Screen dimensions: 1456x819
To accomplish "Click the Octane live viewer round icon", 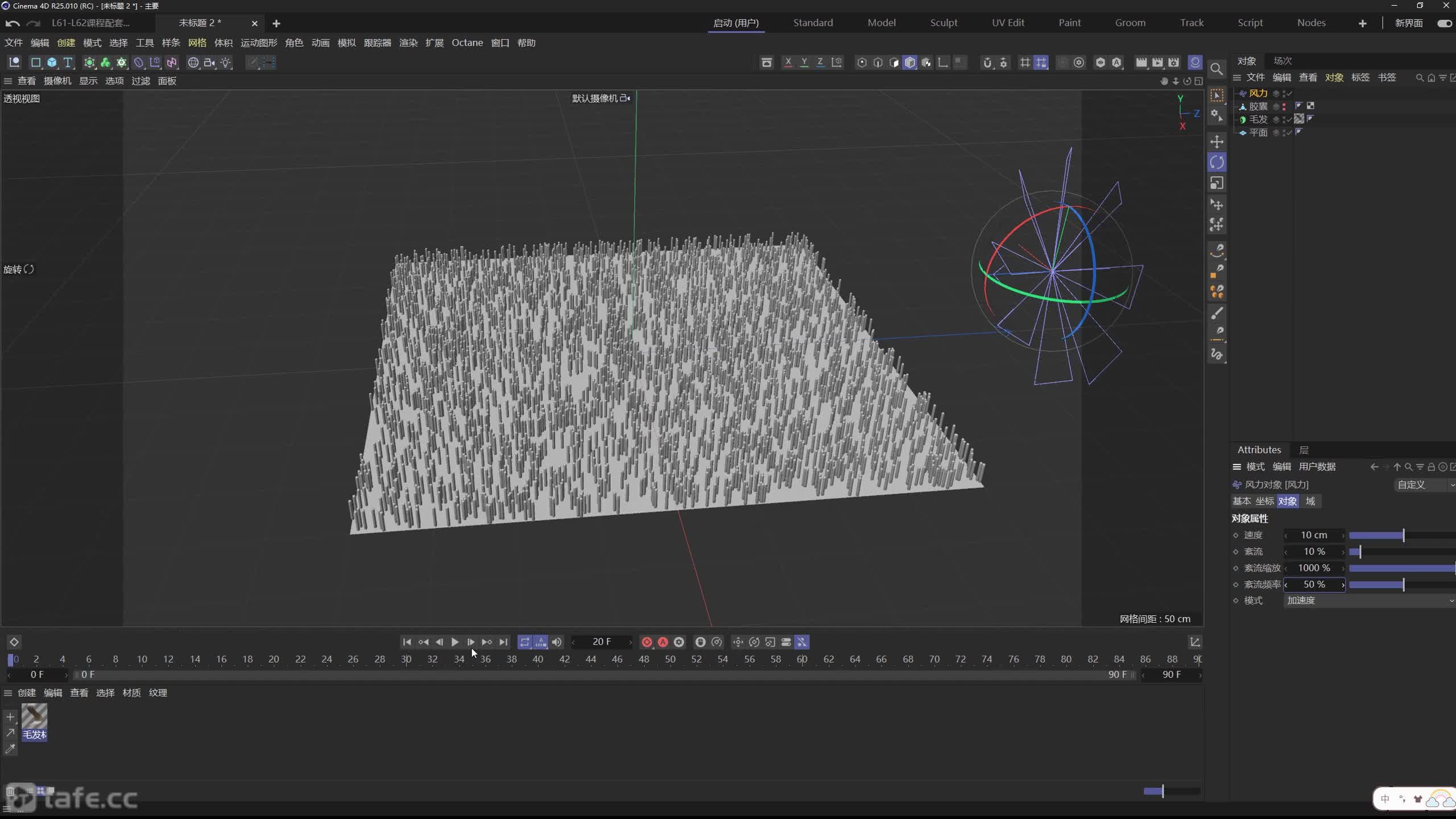I will (1195, 63).
